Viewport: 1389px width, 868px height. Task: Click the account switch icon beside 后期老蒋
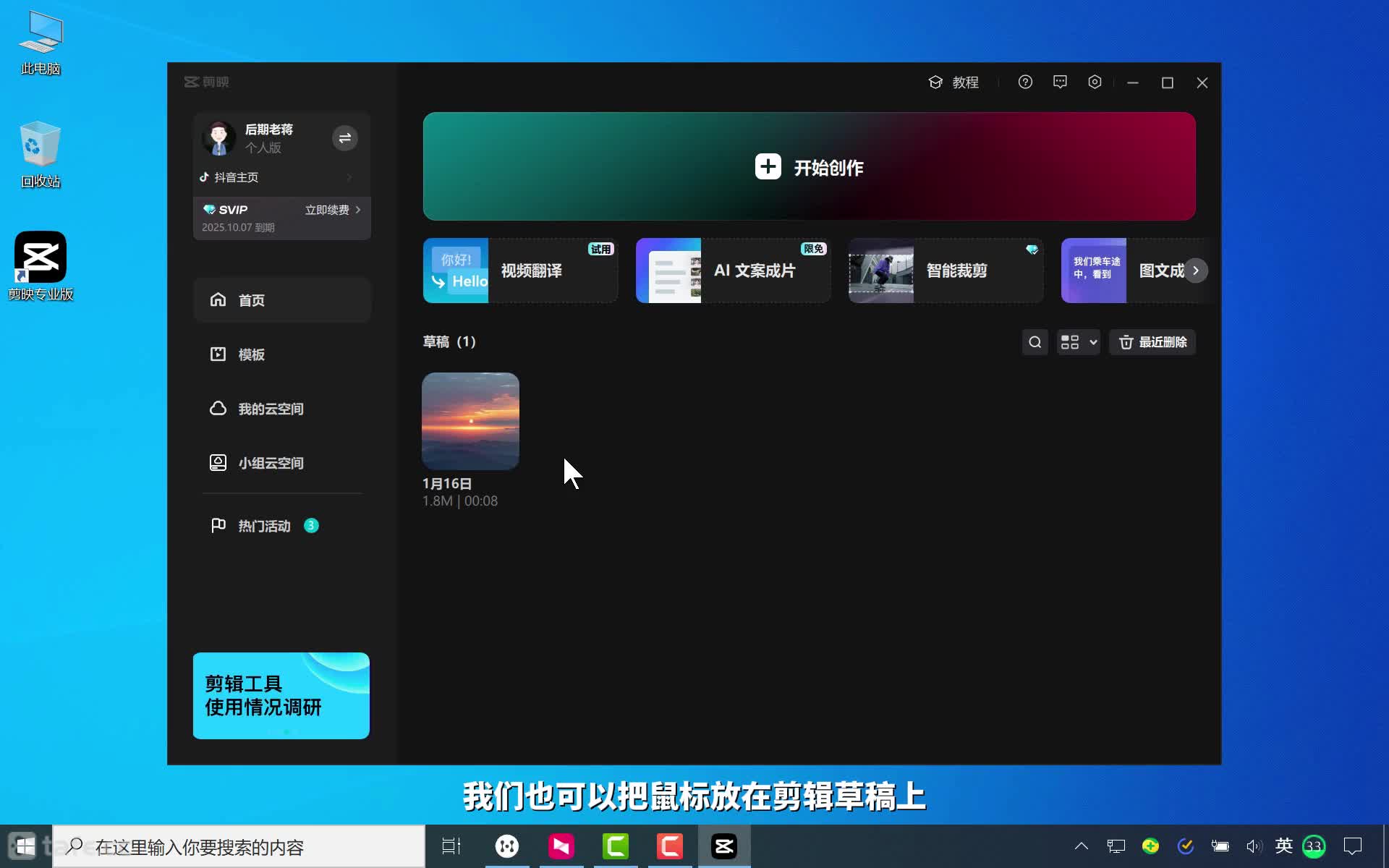tap(345, 137)
